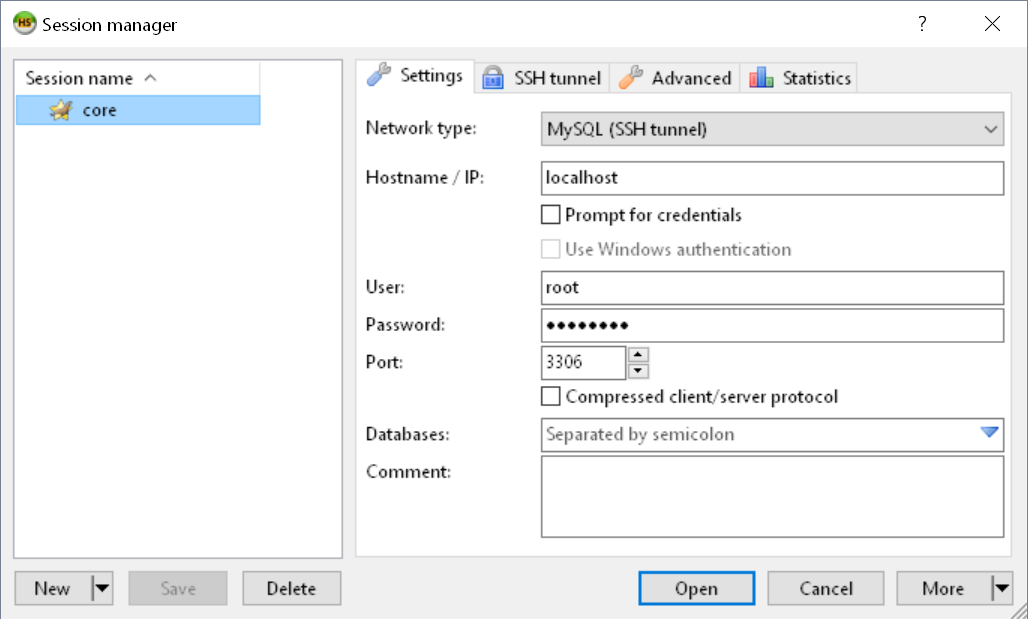Click the sort arrow in Session name header

coord(150,78)
